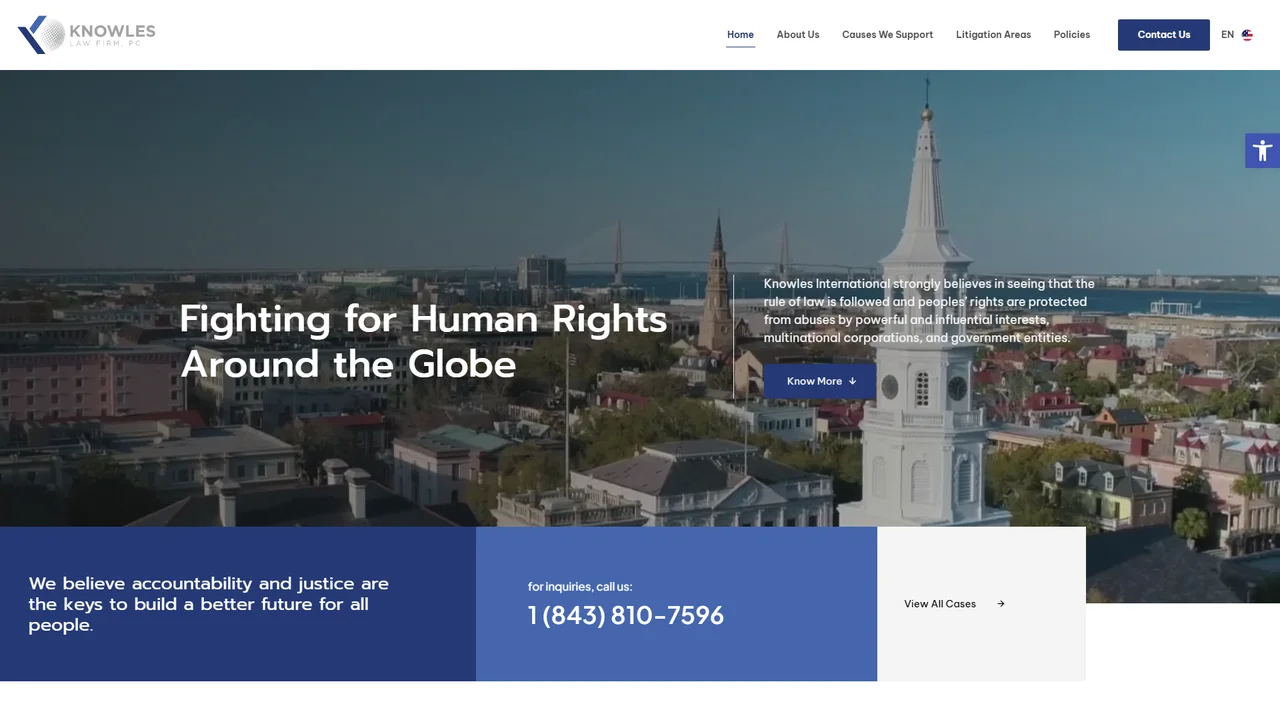Call the 1 (843) 810-7596 phone number
The width and height of the screenshot is (1280, 720).
pyautogui.click(x=626, y=616)
